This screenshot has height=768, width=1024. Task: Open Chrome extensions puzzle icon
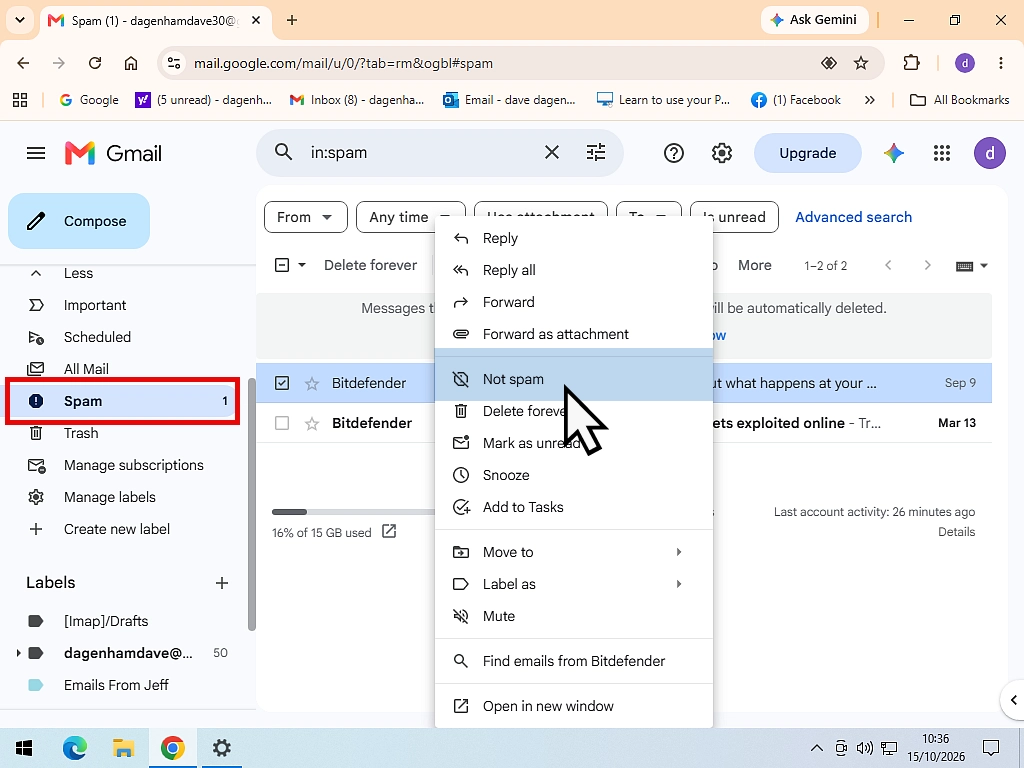click(x=911, y=63)
